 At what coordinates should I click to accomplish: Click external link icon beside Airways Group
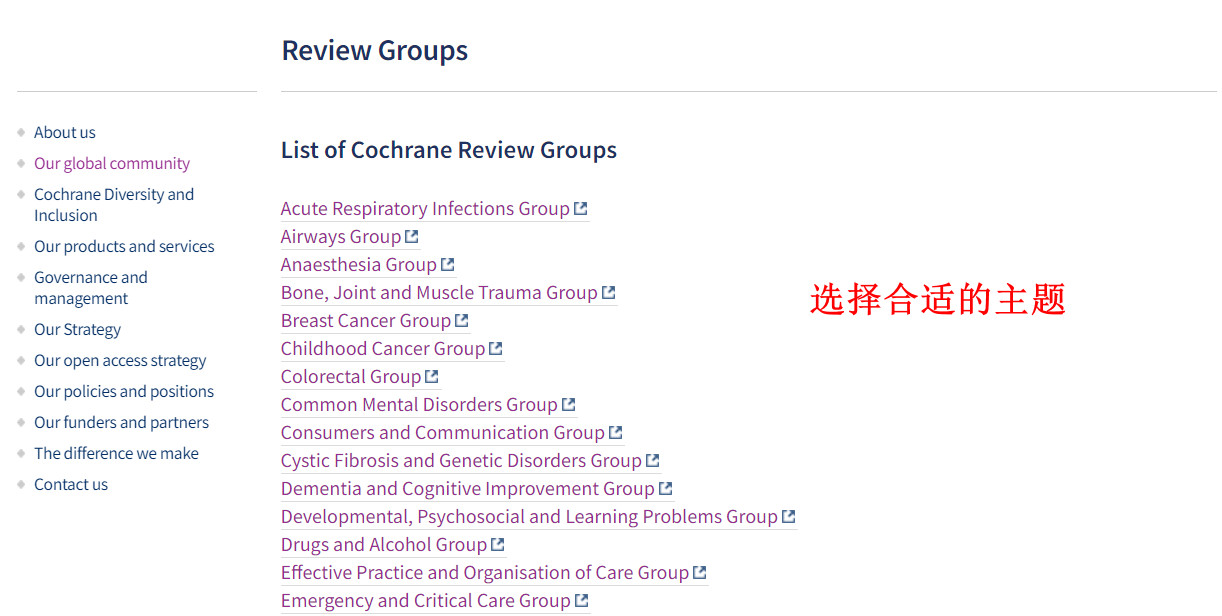point(412,237)
